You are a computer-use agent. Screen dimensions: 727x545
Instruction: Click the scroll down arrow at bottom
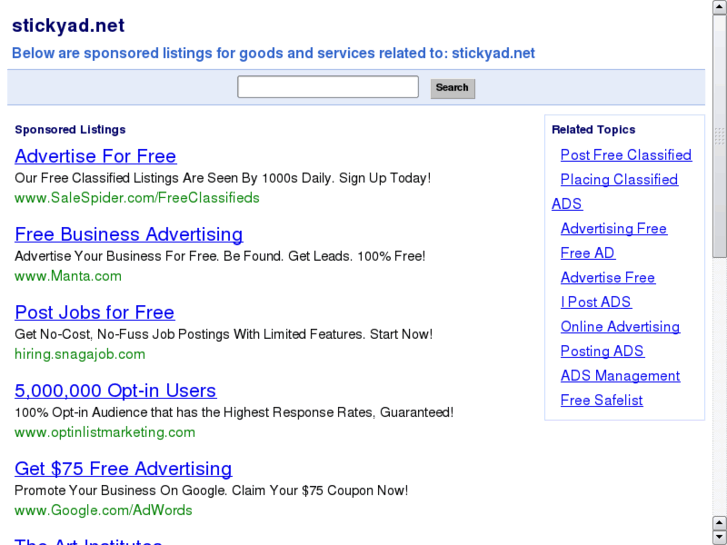[719, 537]
